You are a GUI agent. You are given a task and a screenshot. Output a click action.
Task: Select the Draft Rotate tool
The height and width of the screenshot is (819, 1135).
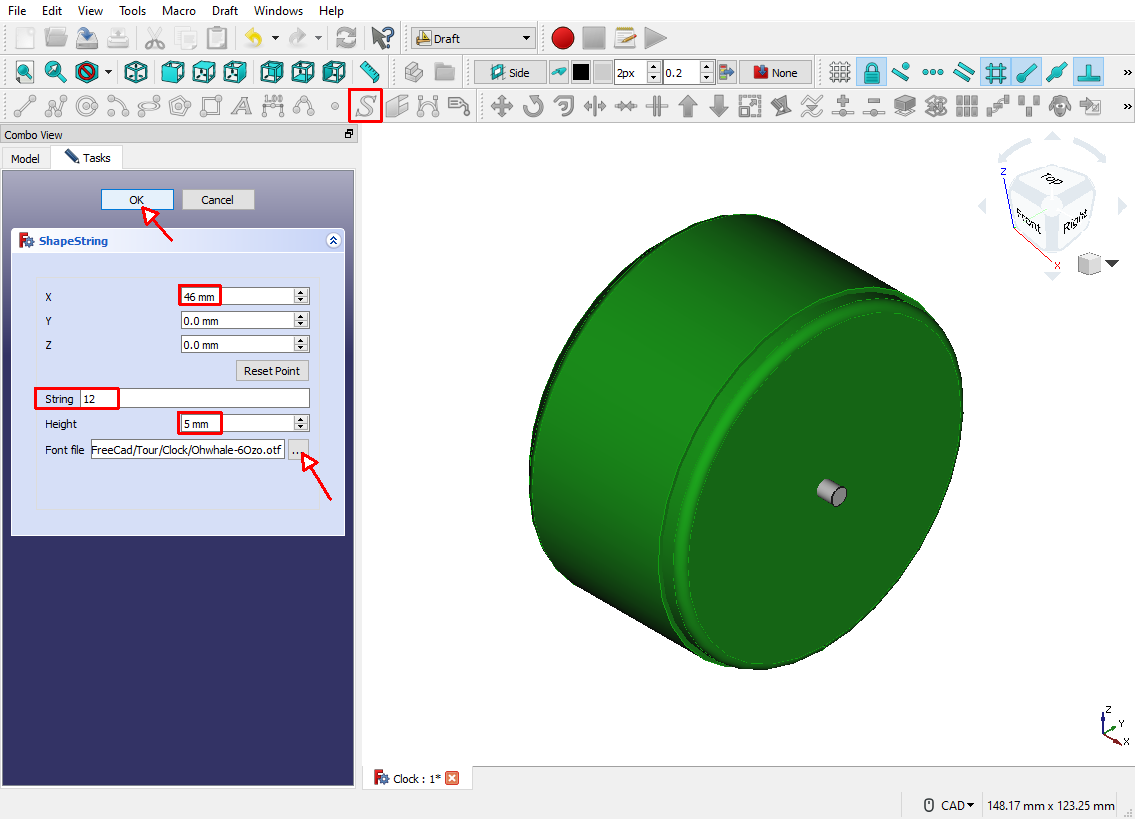coord(533,106)
